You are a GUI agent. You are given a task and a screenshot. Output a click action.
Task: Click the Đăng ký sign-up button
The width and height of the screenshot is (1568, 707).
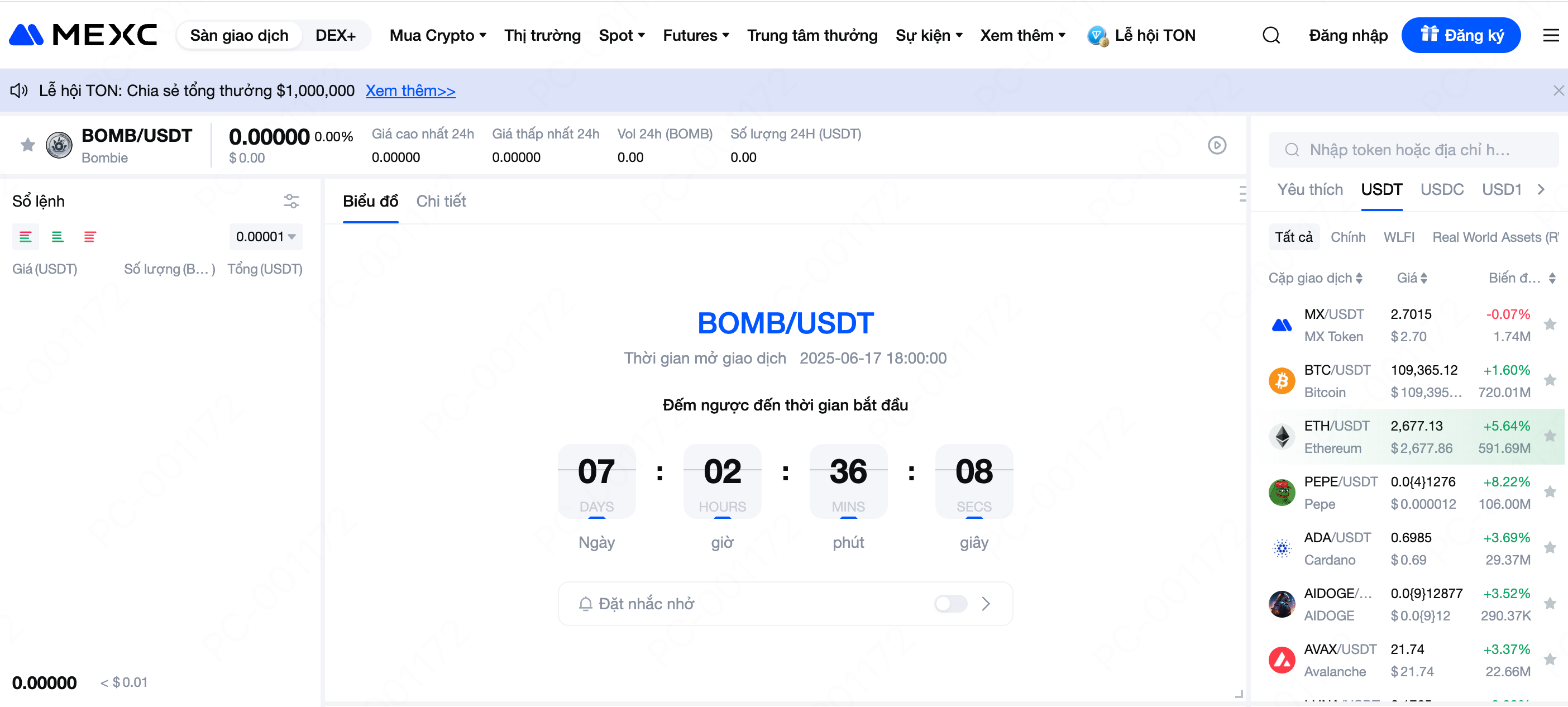[1460, 35]
